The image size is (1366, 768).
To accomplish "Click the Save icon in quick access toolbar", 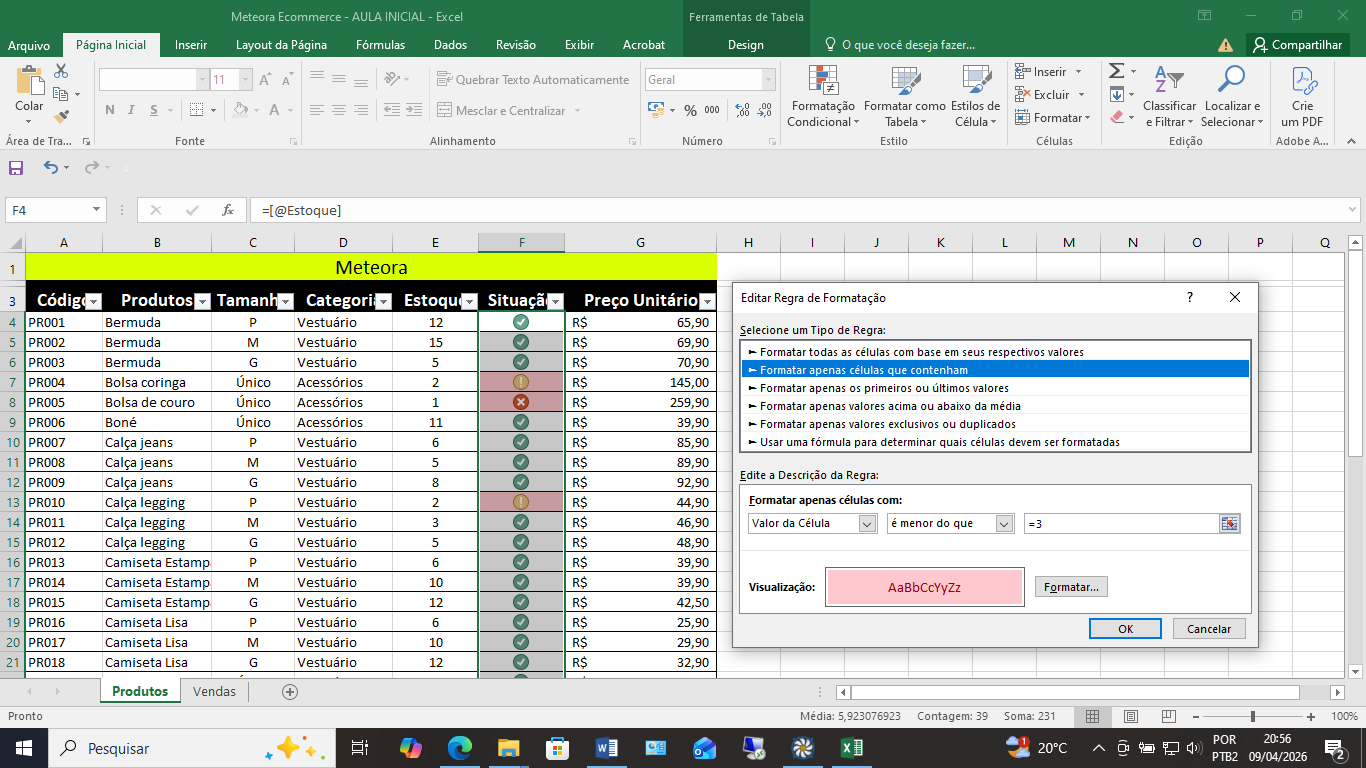I will (x=16, y=168).
